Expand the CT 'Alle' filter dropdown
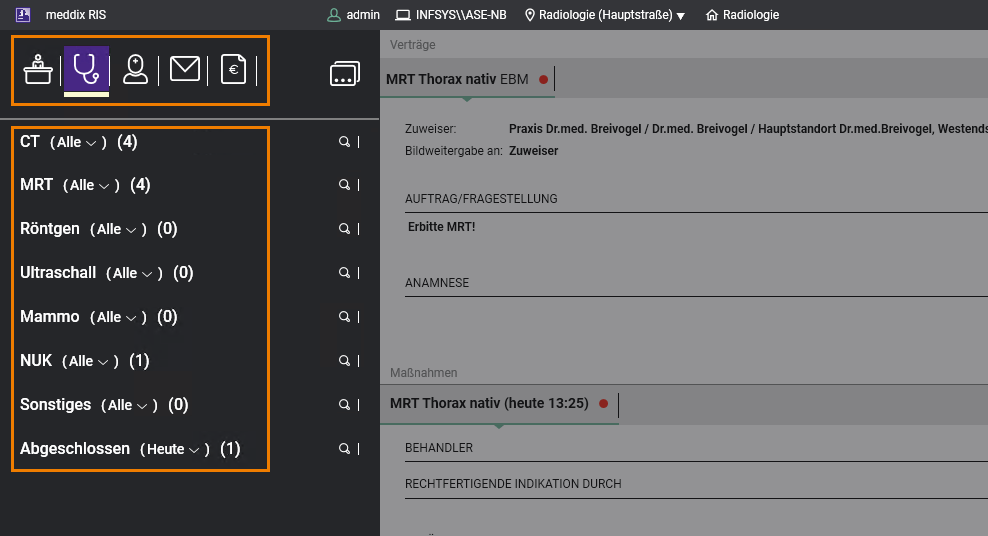This screenshot has width=988, height=536. (78, 143)
